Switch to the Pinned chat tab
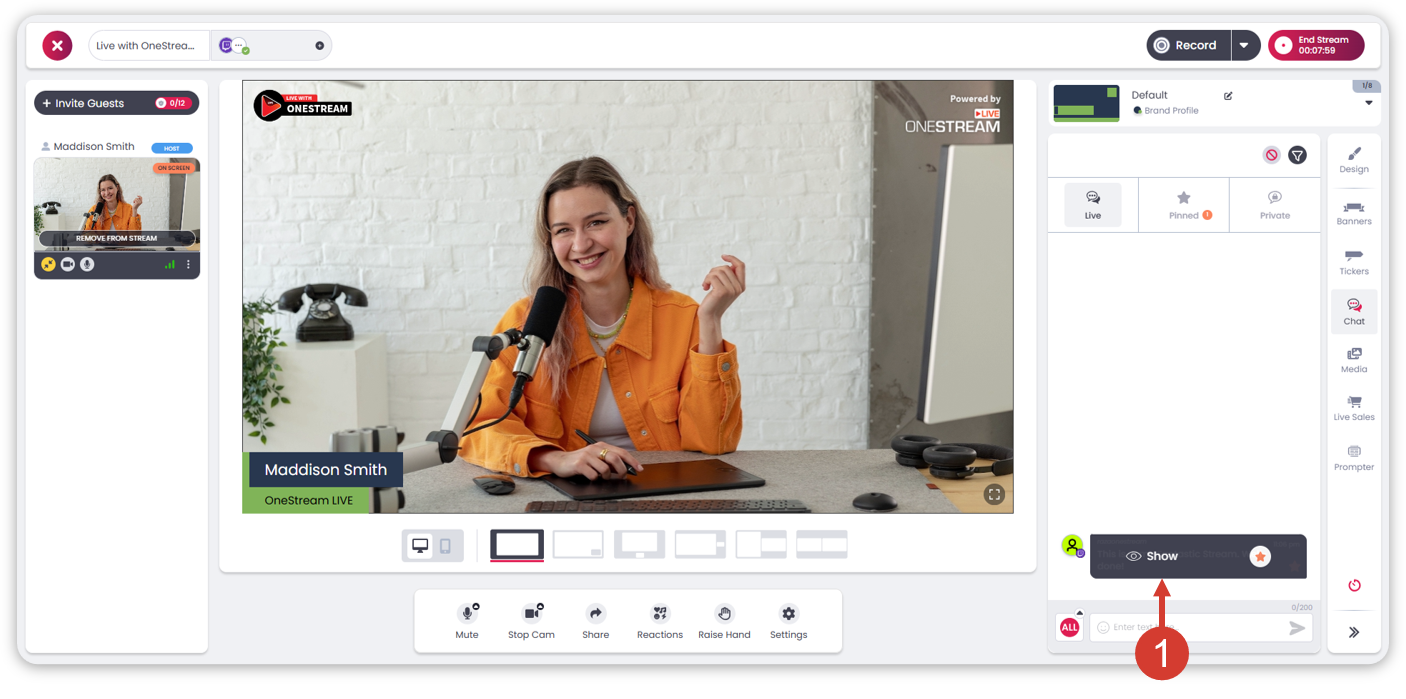 pos(1184,205)
